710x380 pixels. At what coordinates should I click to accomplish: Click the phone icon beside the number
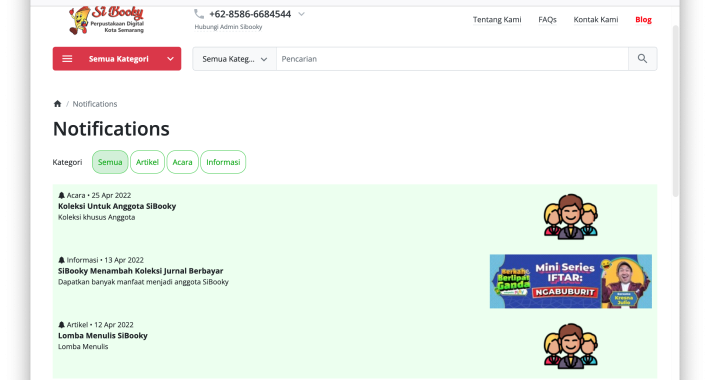pyautogui.click(x=199, y=14)
